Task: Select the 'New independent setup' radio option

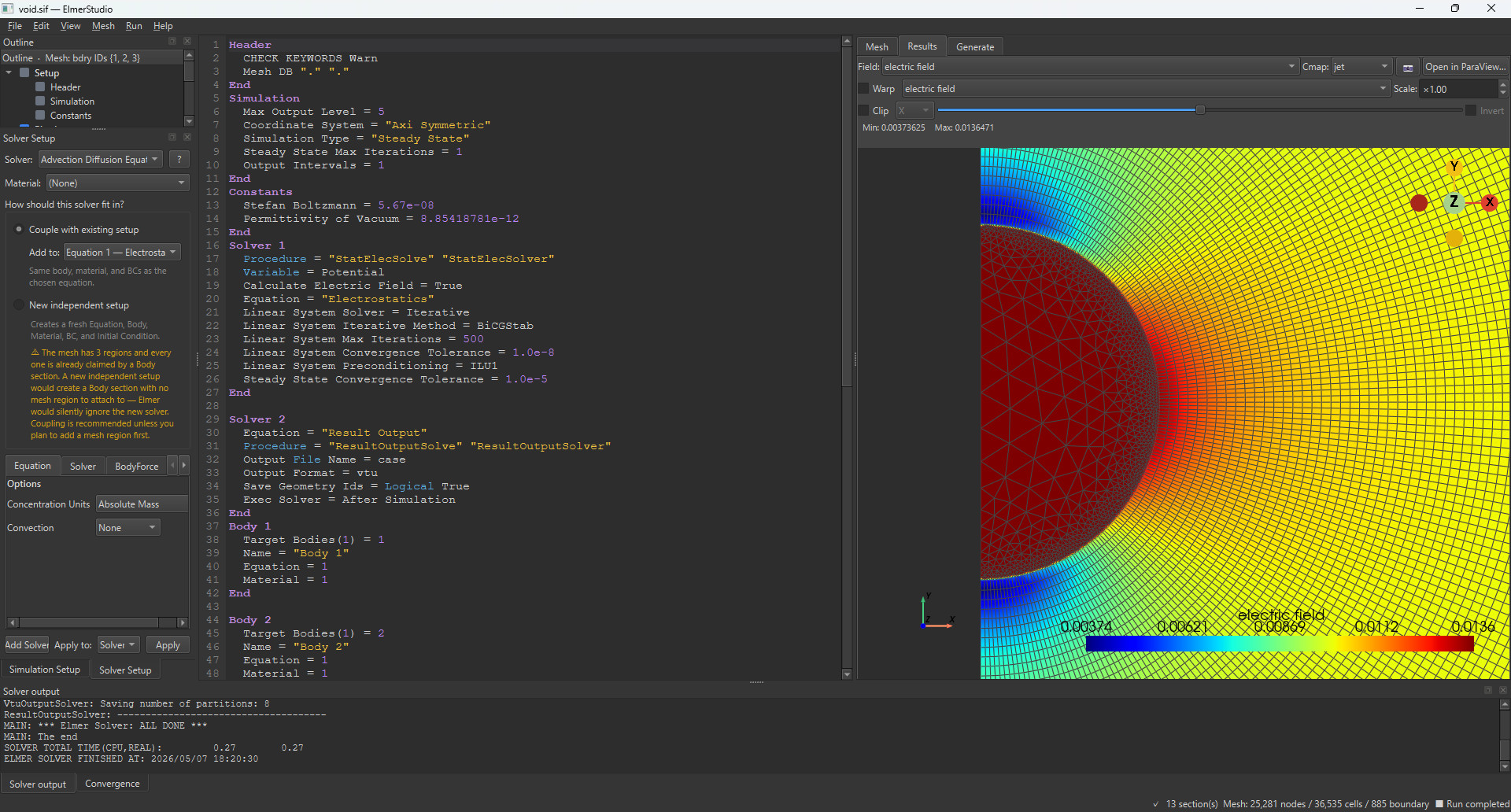Action: click(19, 304)
